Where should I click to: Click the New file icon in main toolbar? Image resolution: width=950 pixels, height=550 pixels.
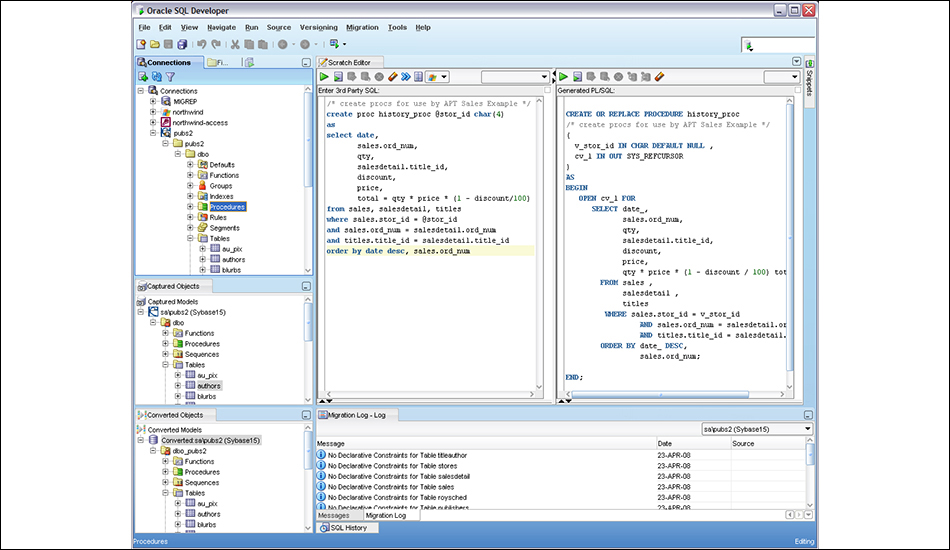click(141, 44)
